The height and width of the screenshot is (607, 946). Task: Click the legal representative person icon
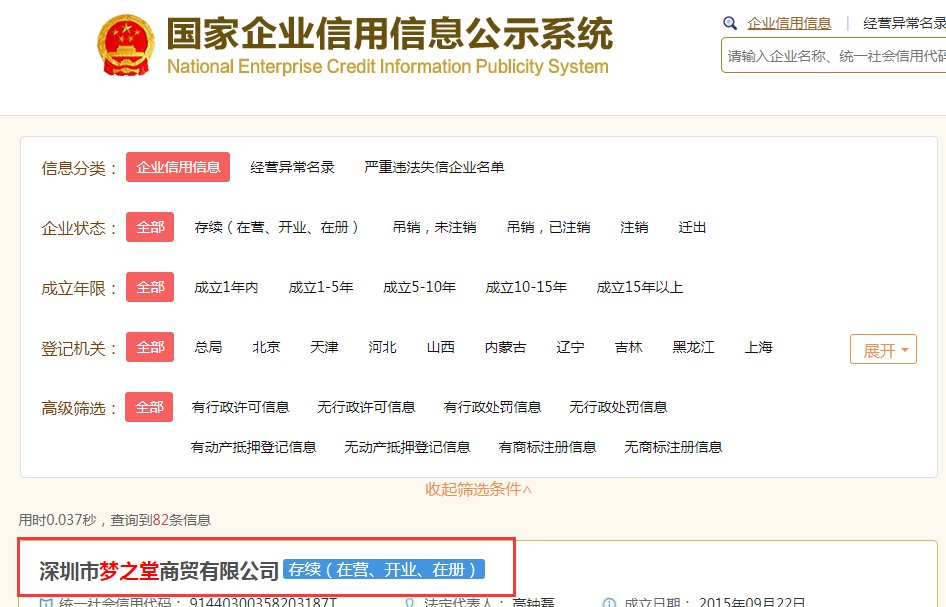[x=410, y=601]
